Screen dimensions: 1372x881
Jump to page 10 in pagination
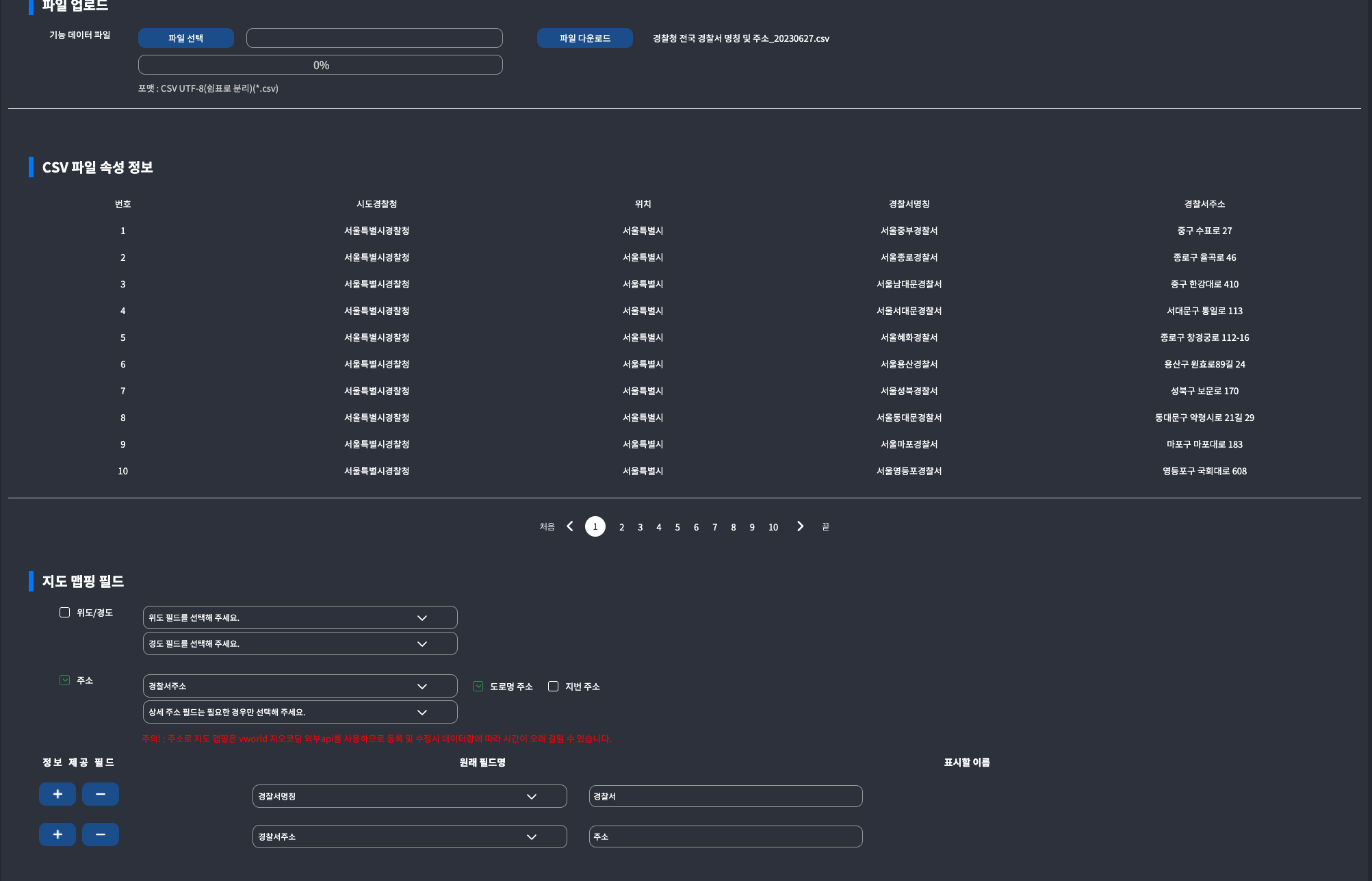tap(773, 527)
